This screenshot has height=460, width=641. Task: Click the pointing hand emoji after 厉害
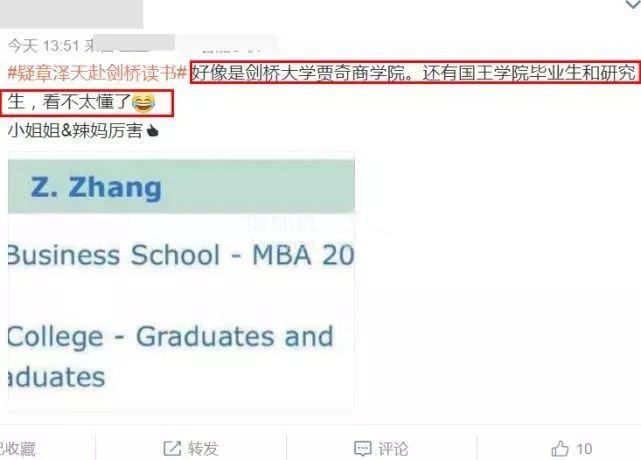[x=152, y=131]
